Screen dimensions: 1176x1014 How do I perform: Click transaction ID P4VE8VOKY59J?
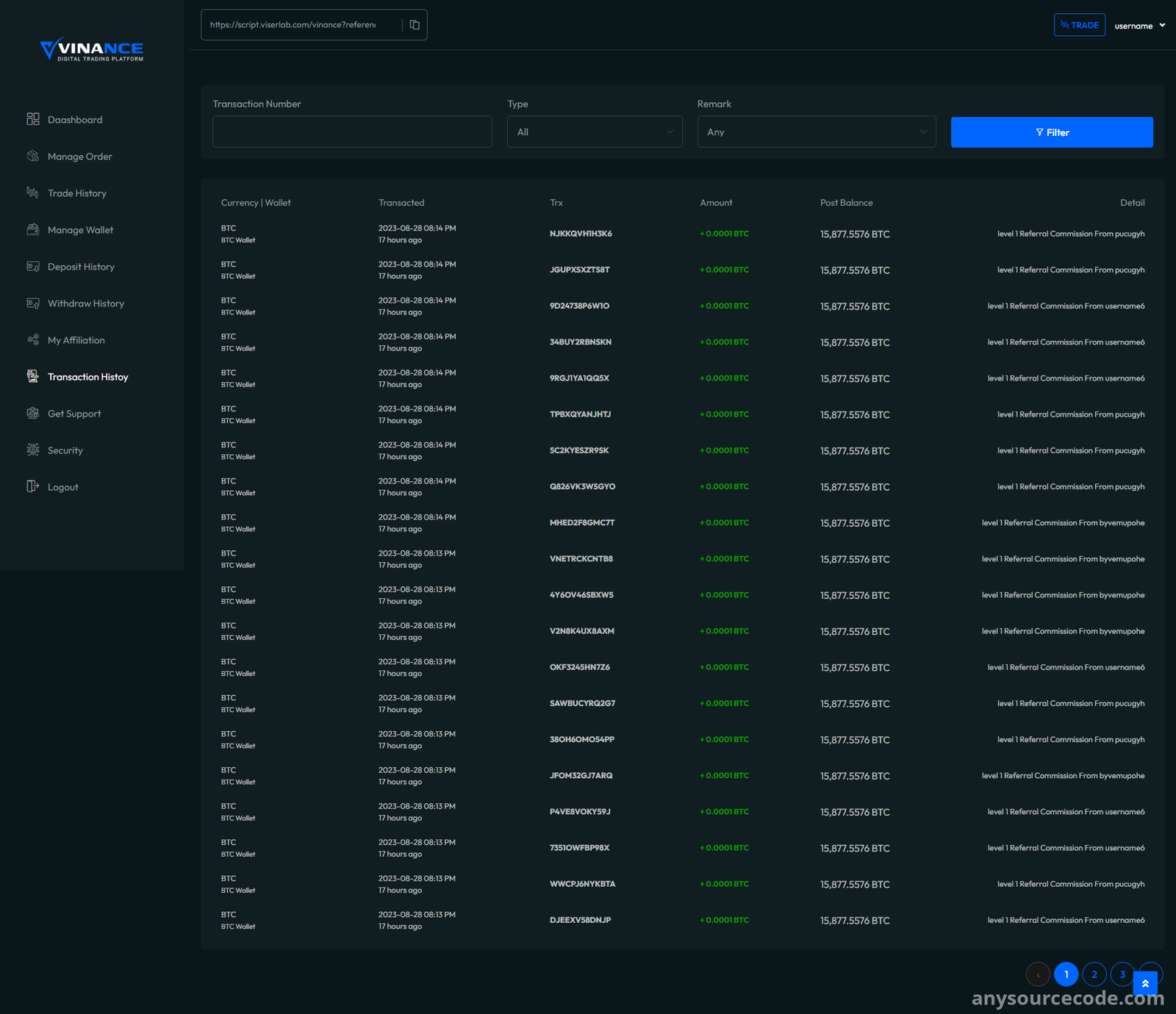click(580, 811)
